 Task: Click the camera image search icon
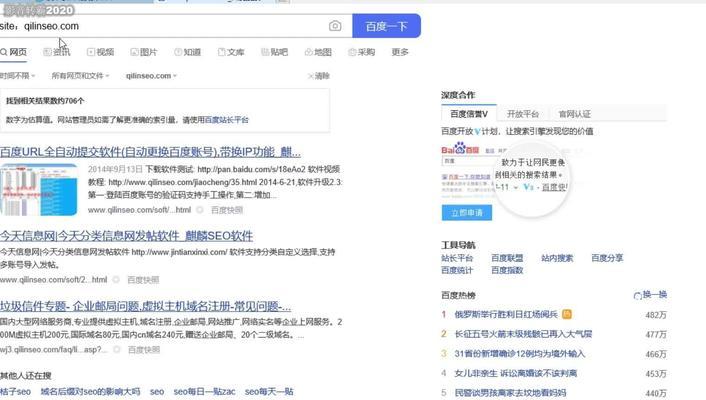tap(335, 26)
